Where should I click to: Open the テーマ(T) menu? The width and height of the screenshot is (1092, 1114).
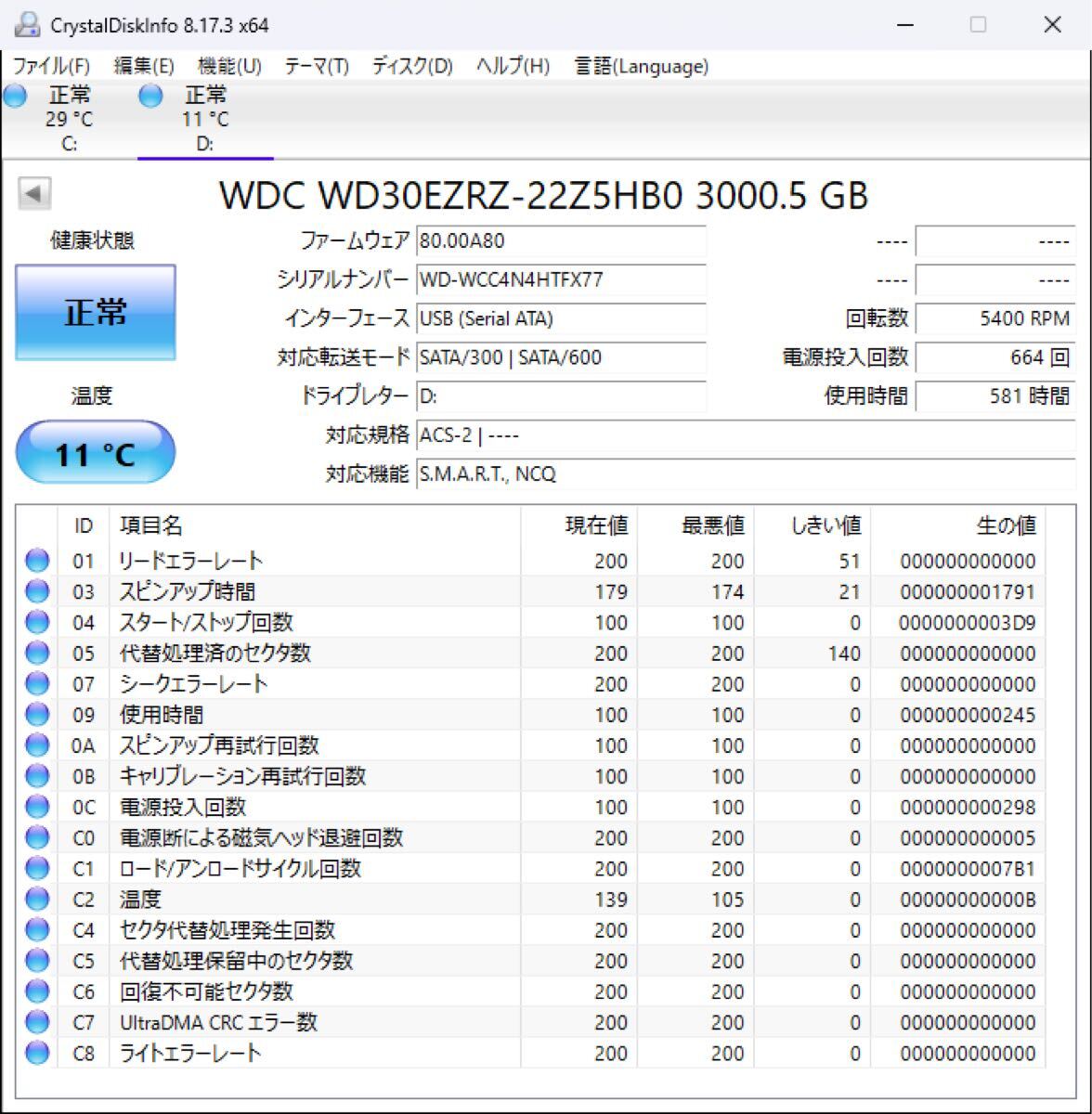tap(317, 66)
